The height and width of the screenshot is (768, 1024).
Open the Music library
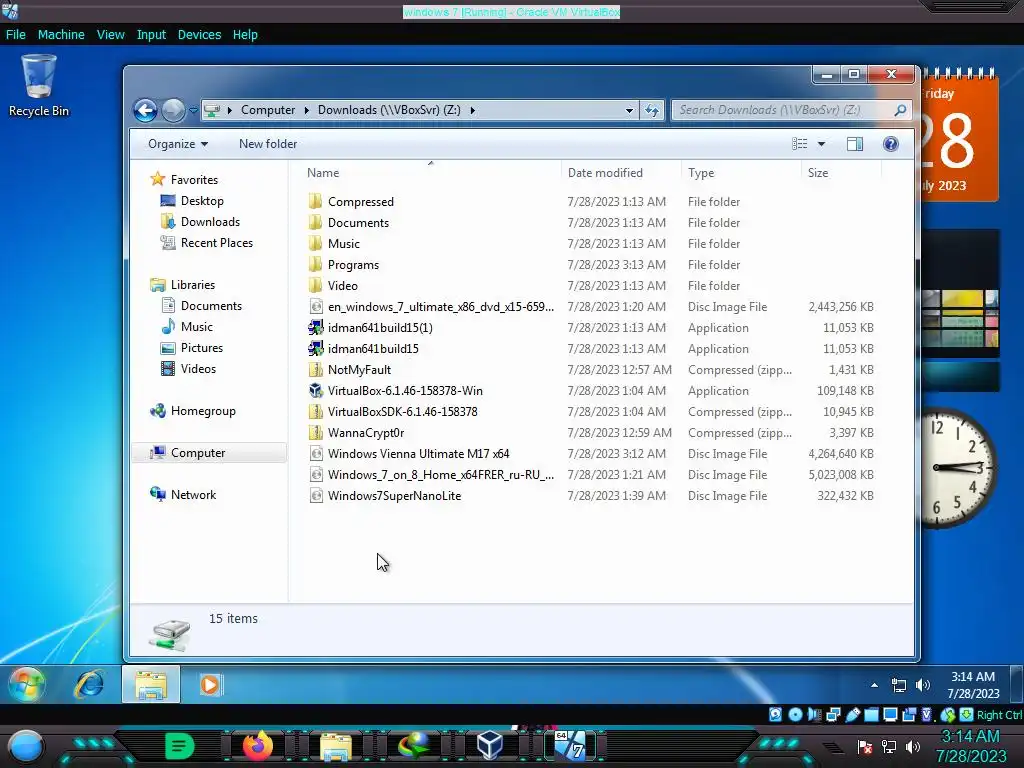tap(196, 327)
